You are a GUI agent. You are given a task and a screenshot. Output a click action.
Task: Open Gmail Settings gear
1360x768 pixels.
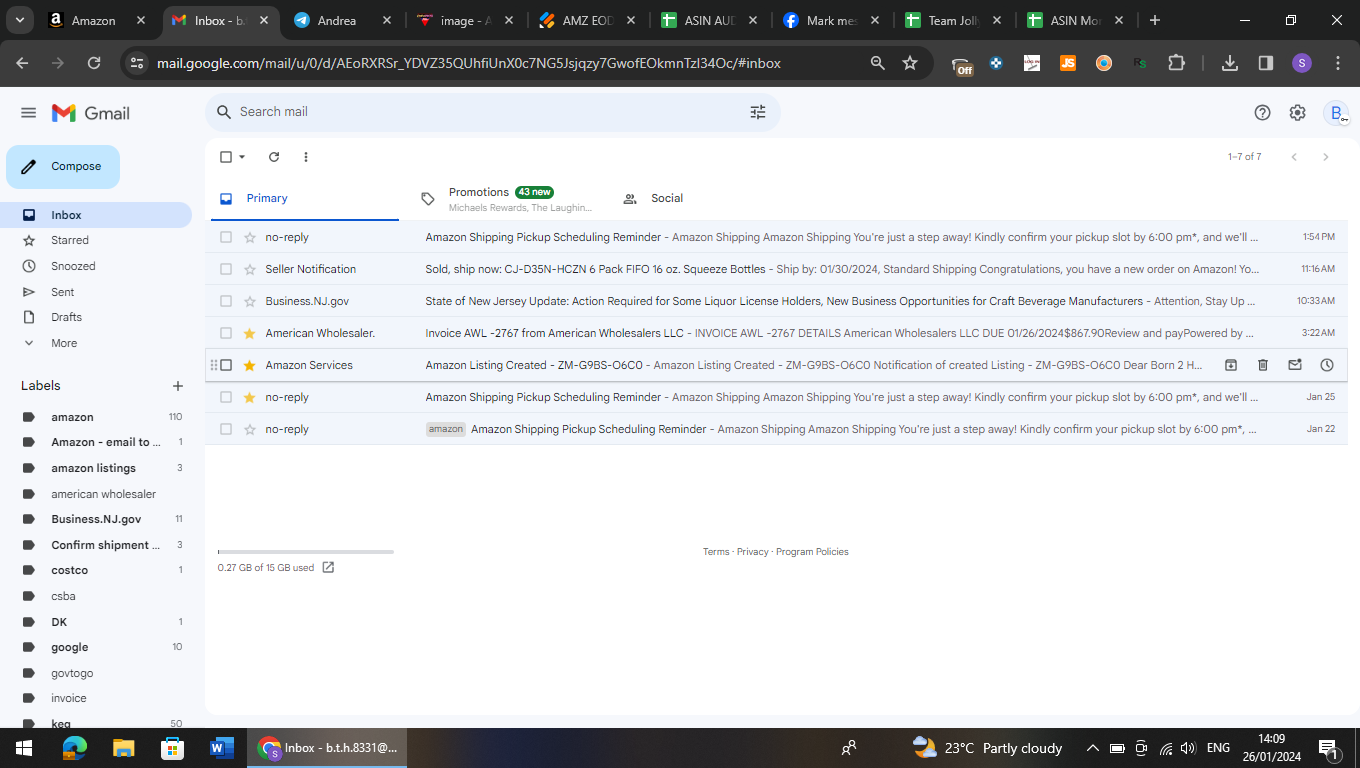point(1297,113)
